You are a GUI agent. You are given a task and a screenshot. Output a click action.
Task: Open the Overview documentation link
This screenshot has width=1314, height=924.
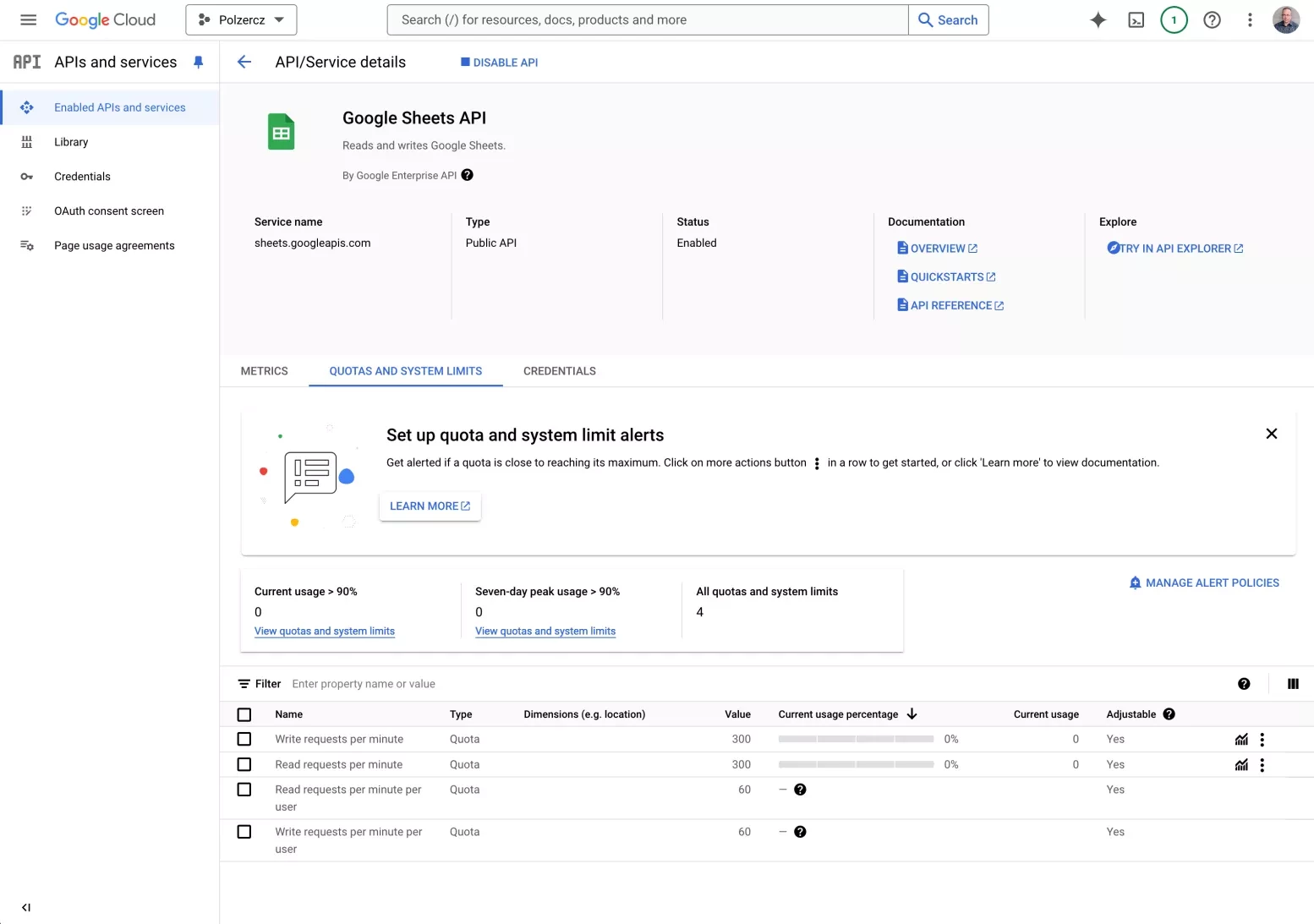pos(937,249)
